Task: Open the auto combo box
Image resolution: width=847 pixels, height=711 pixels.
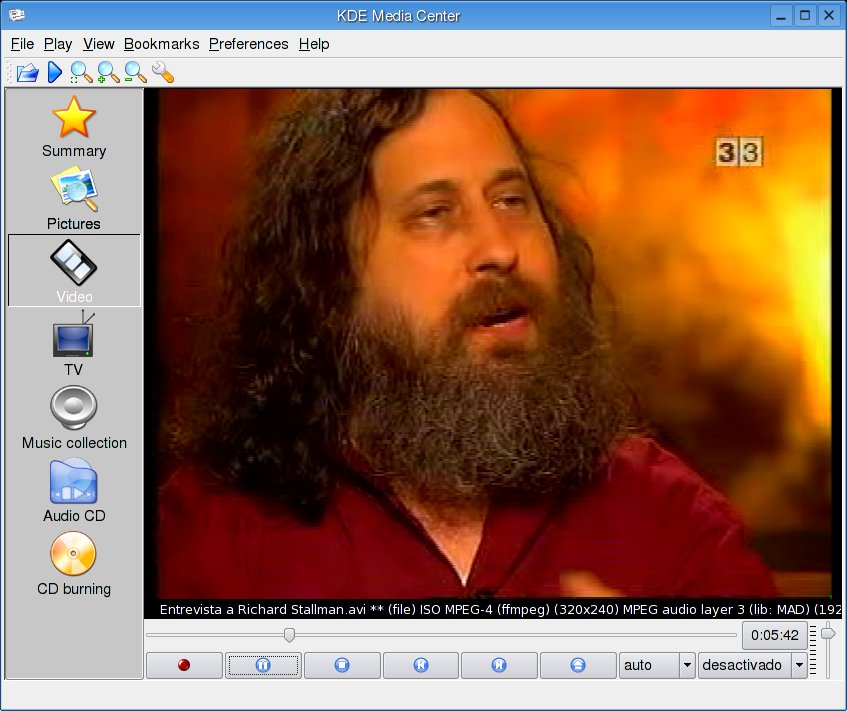Action: [656, 665]
